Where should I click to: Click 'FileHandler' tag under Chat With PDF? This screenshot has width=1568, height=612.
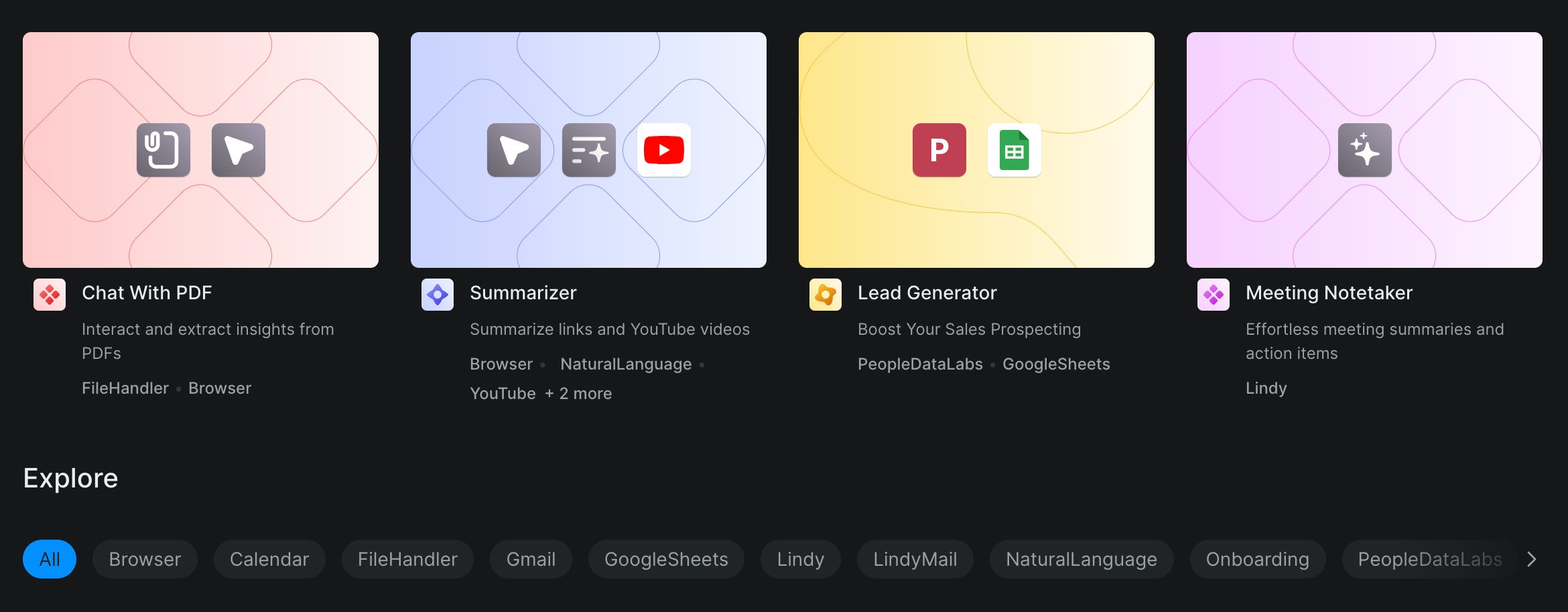(125, 388)
